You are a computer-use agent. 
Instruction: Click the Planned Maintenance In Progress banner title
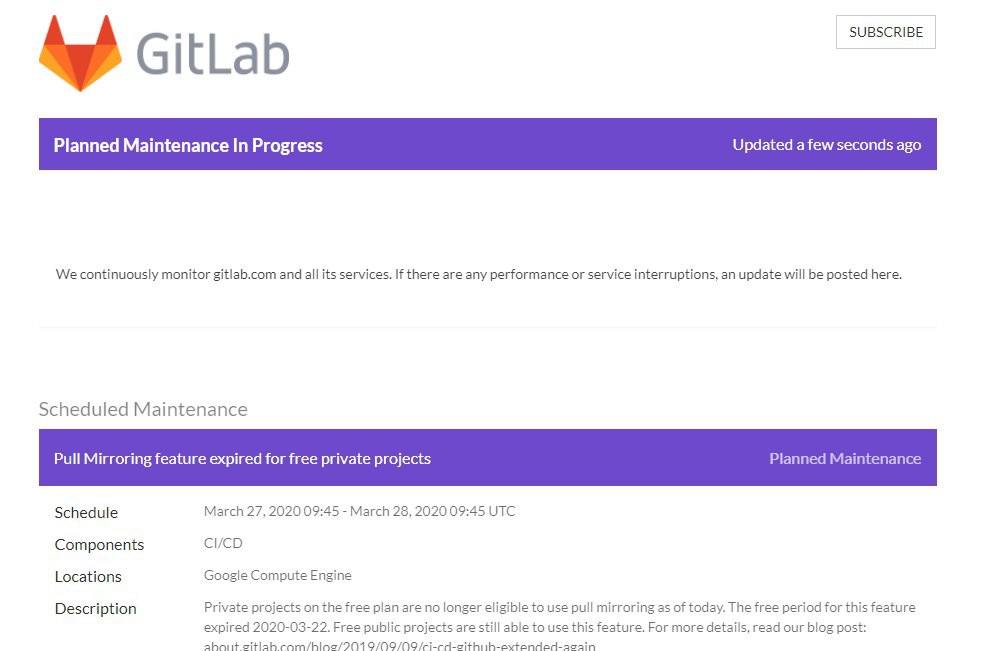pyautogui.click(x=188, y=145)
